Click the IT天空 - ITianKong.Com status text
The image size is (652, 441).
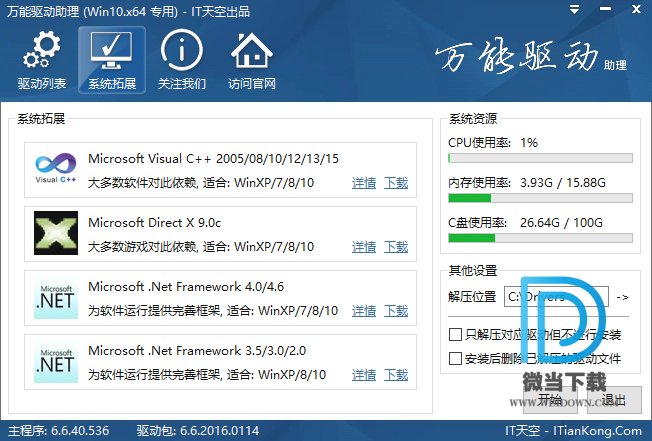(573, 431)
